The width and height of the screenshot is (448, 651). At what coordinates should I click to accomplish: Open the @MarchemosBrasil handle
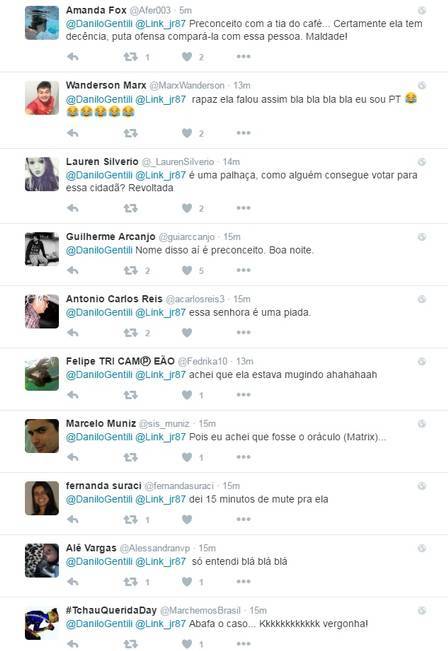pyautogui.click(x=200, y=610)
